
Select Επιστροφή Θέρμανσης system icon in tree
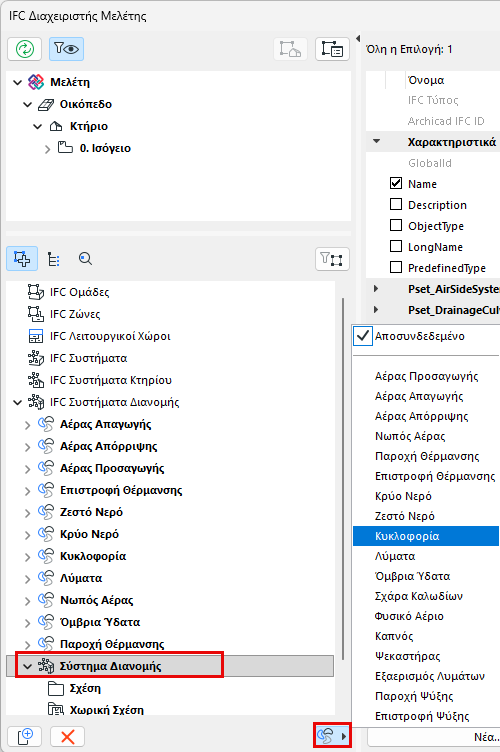tap(46, 490)
